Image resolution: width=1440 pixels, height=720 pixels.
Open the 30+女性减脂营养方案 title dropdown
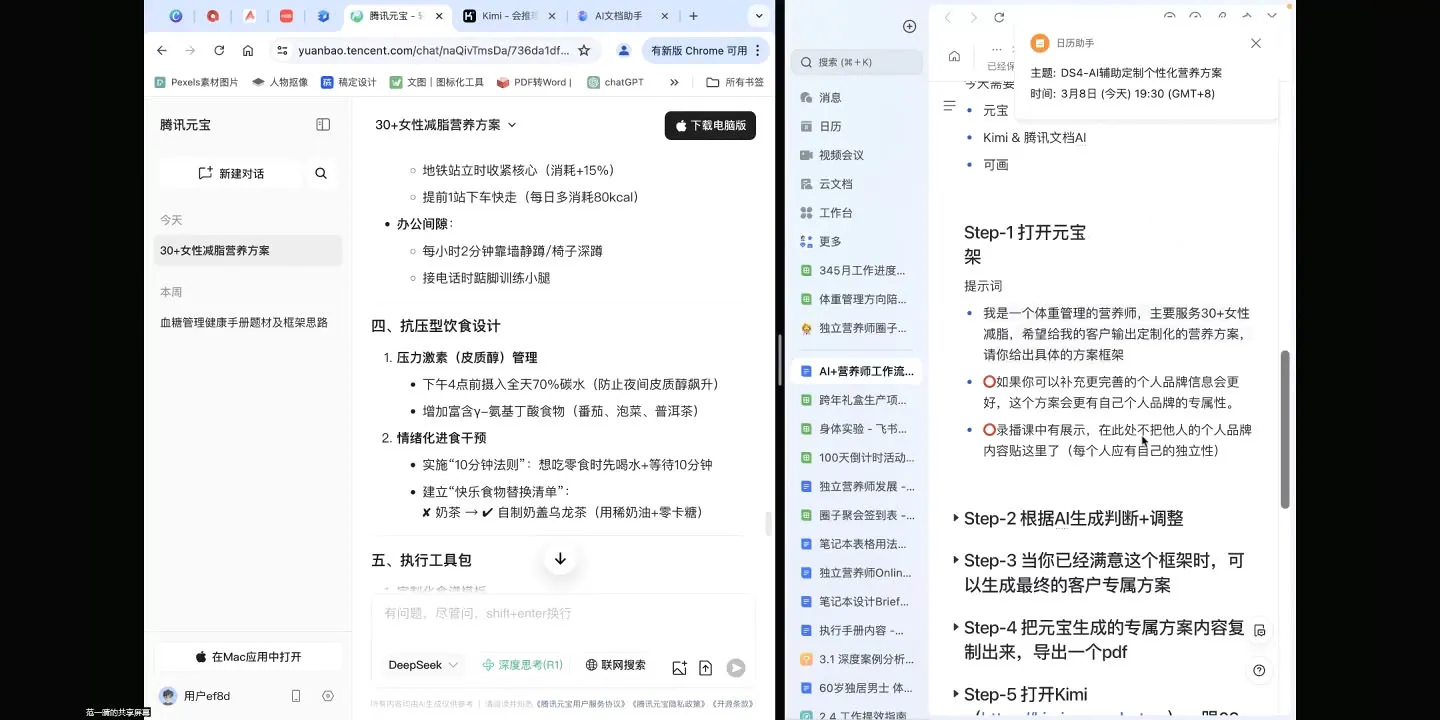511,125
